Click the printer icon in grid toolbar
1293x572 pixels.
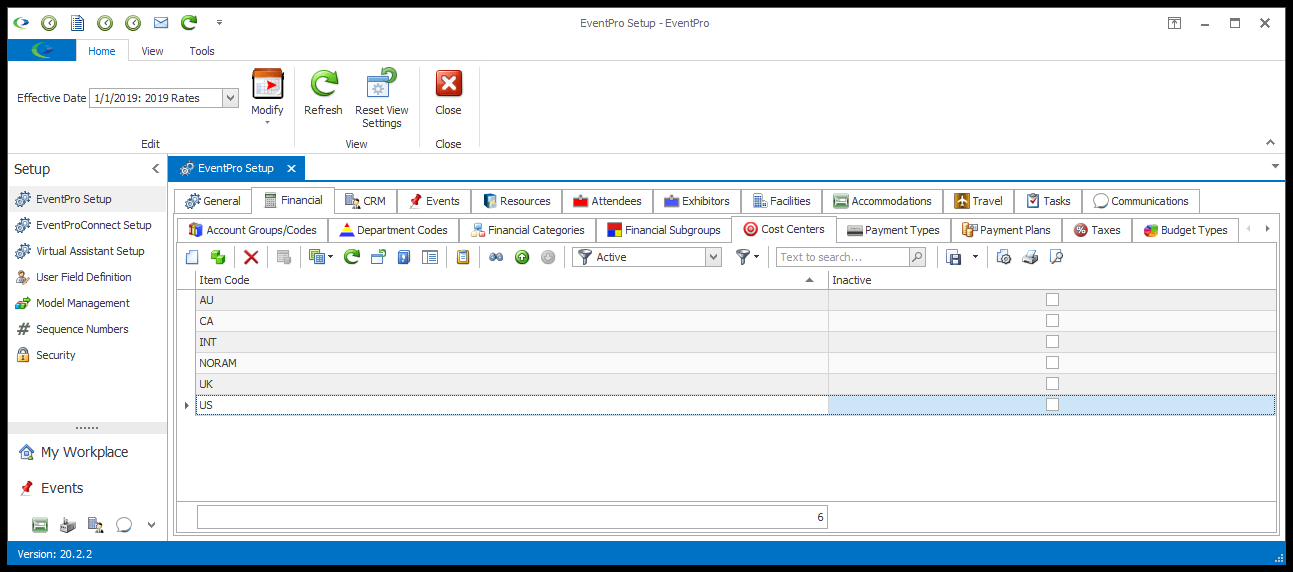pos(1030,257)
